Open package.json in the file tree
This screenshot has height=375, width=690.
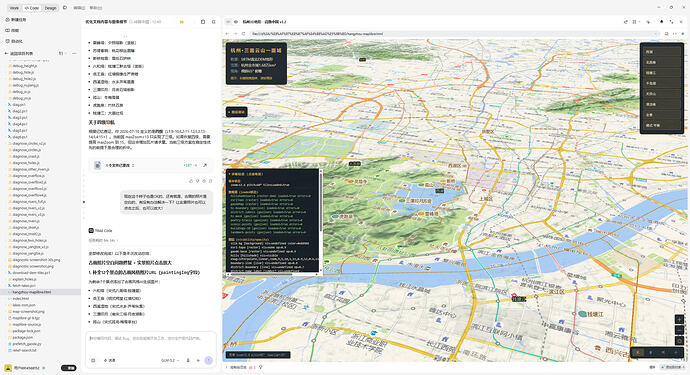point(20,337)
